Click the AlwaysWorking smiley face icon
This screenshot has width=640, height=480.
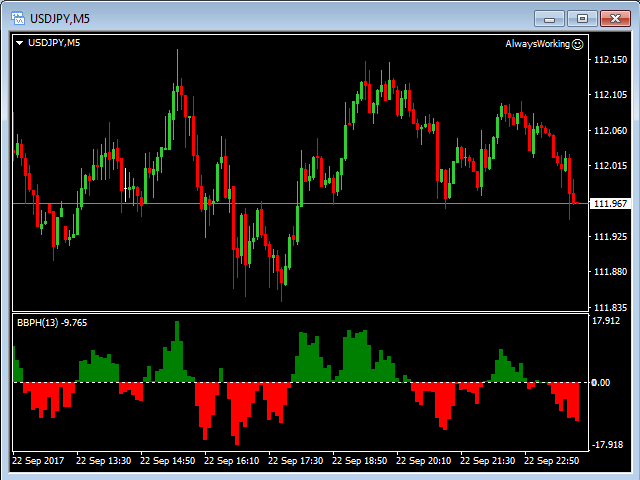(578, 44)
